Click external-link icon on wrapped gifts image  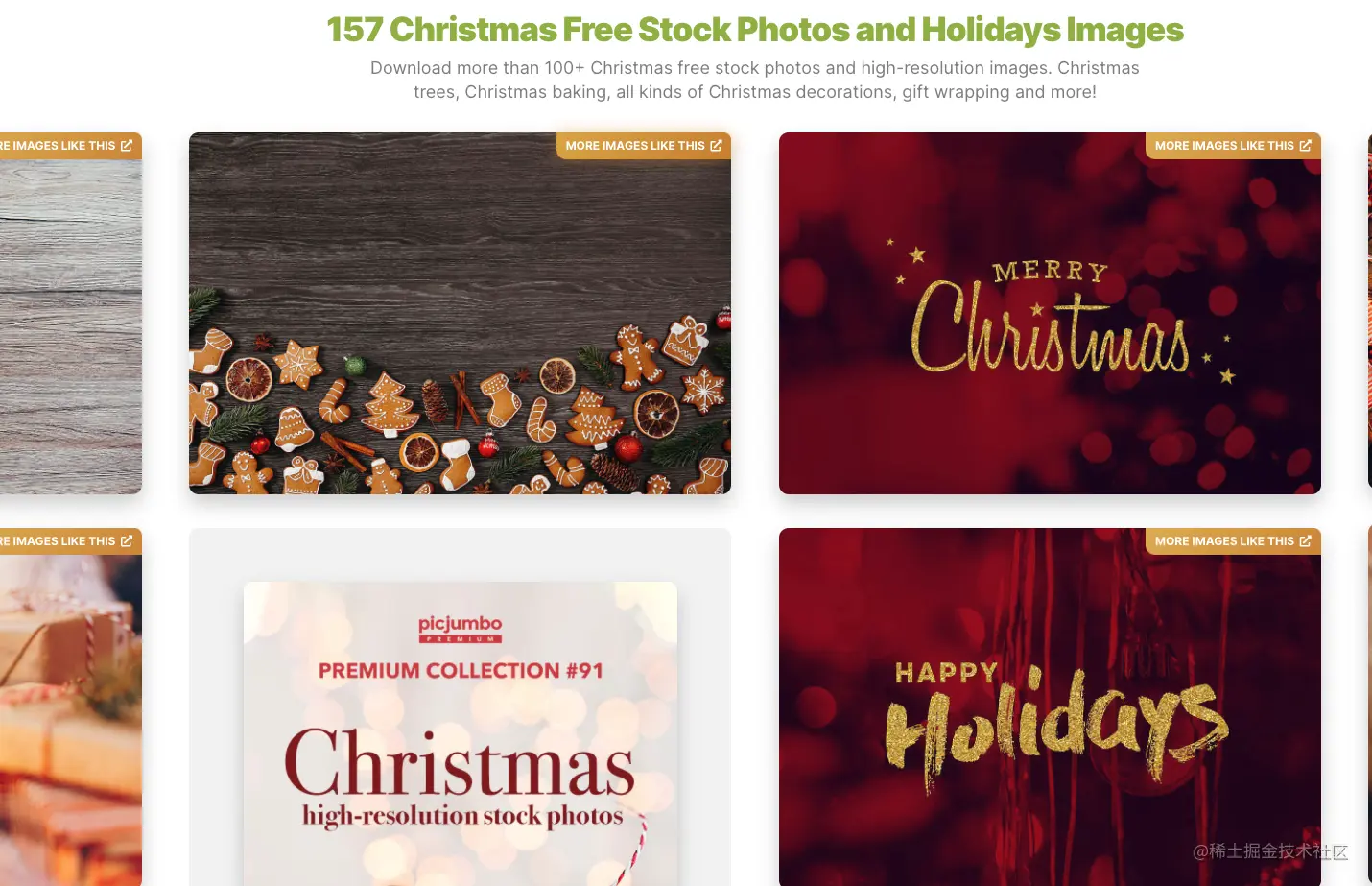[x=126, y=541]
